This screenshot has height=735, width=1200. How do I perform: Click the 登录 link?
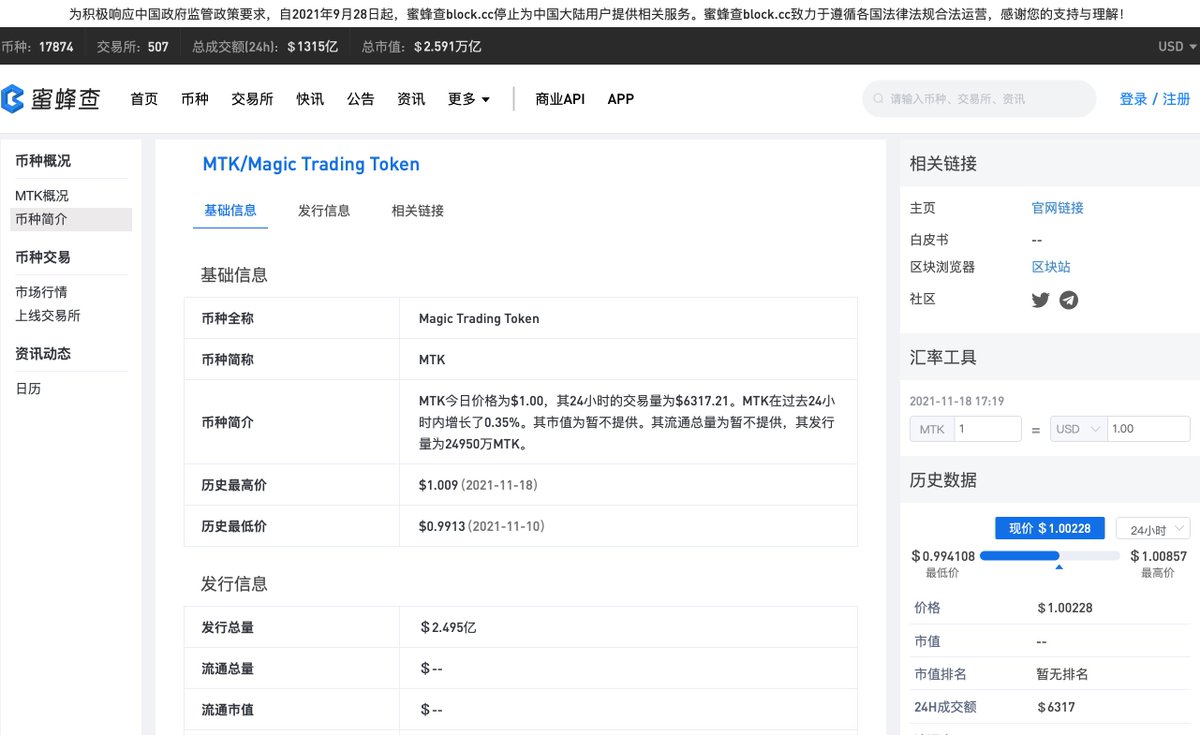pos(1133,99)
